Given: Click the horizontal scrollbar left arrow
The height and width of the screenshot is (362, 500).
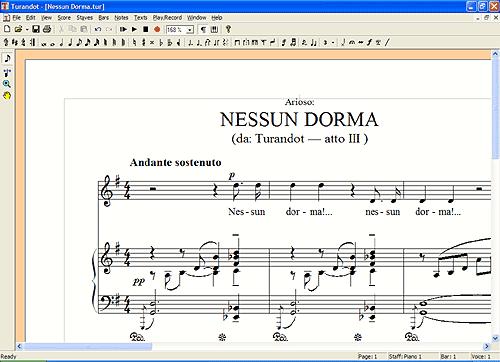Looking at the screenshot, I should click(x=19, y=347).
